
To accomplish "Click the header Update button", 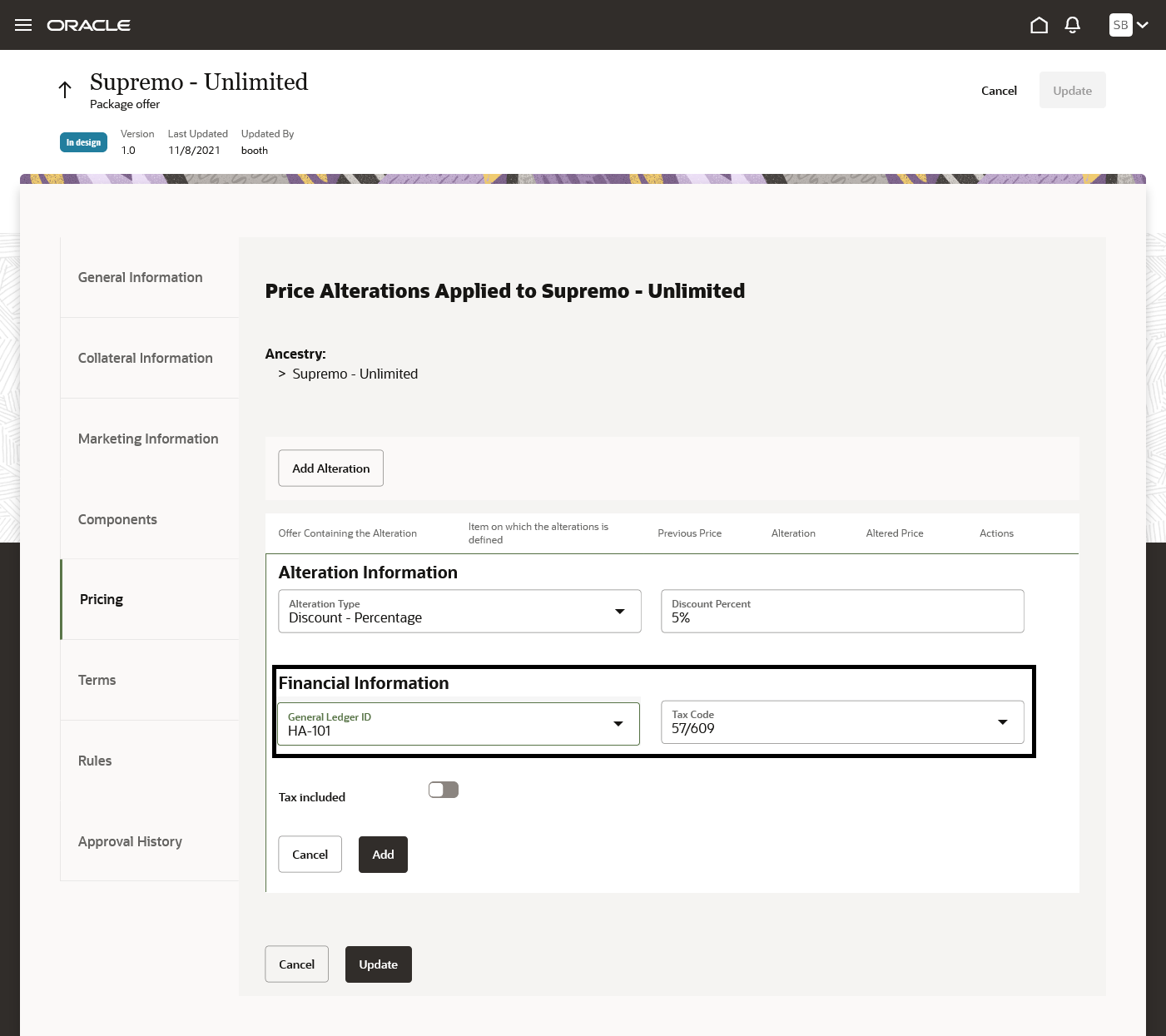I will click(x=1072, y=91).
